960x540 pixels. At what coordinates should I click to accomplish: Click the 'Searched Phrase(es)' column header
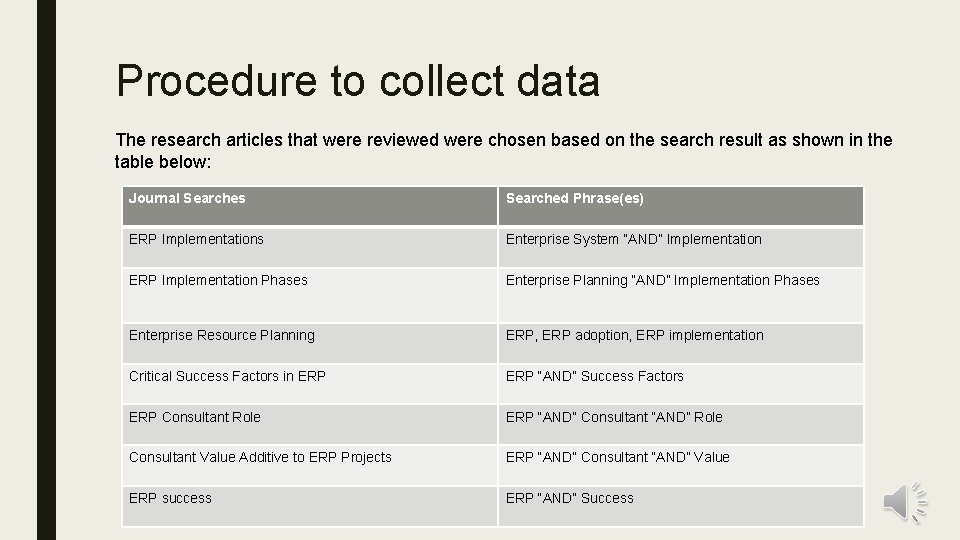[681, 206]
